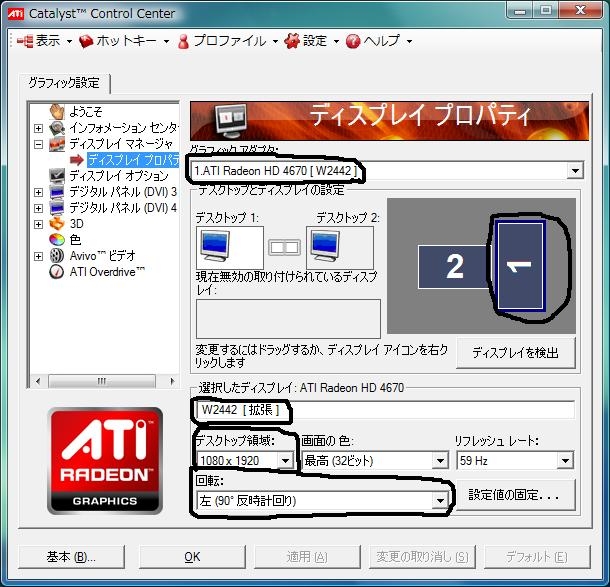This screenshot has width=610, height=587.
Task: Click the ディスプレイを検出 button
Action: point(515,352)
